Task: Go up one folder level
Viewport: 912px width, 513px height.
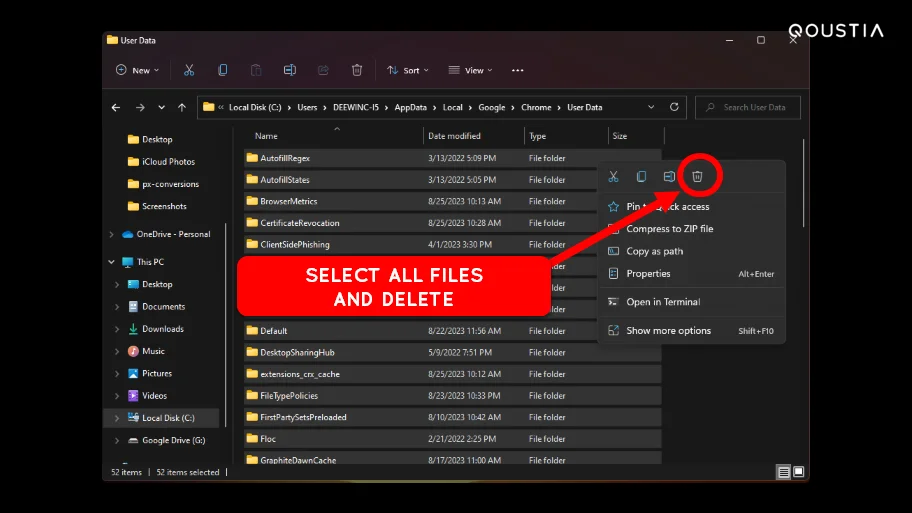Action: point(182,108)
